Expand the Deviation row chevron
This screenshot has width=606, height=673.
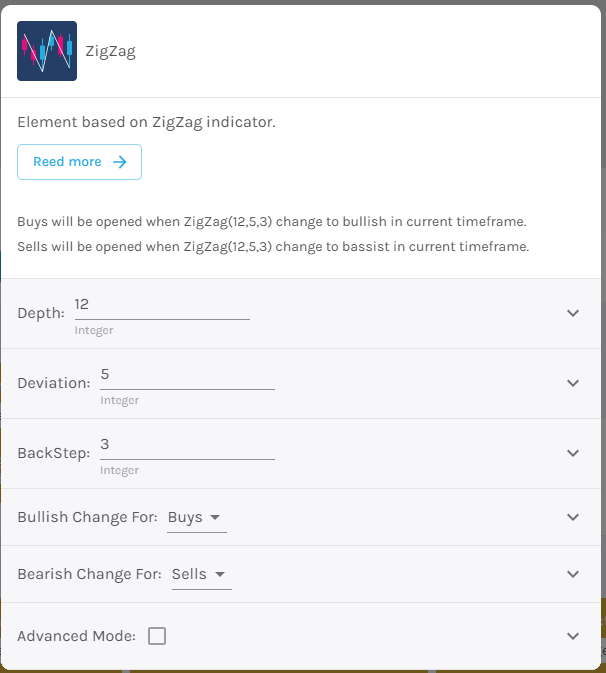pyautogui.click(x=573, y=383)
